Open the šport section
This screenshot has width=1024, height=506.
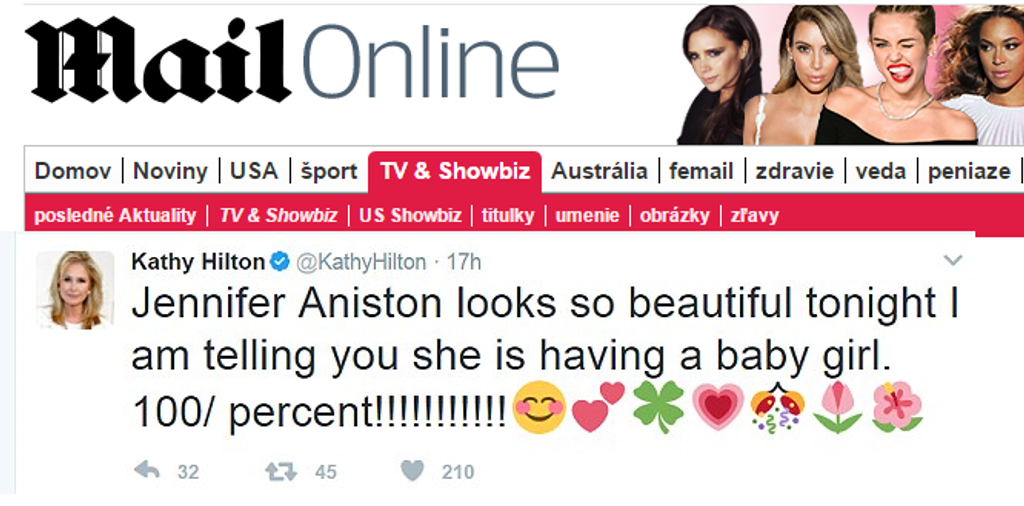328,171
